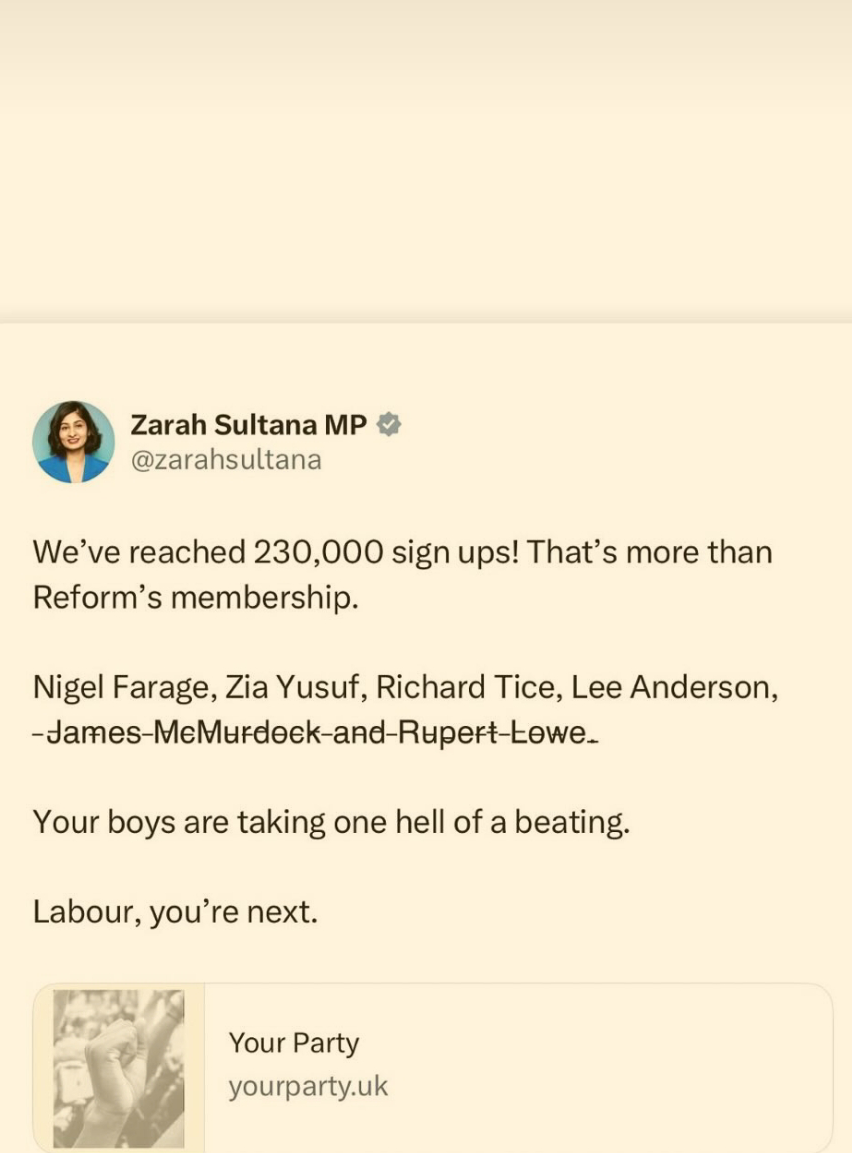Open the Your Party link preview card
Viewport: 852px width, 1153px height.
pos(433,1068)
